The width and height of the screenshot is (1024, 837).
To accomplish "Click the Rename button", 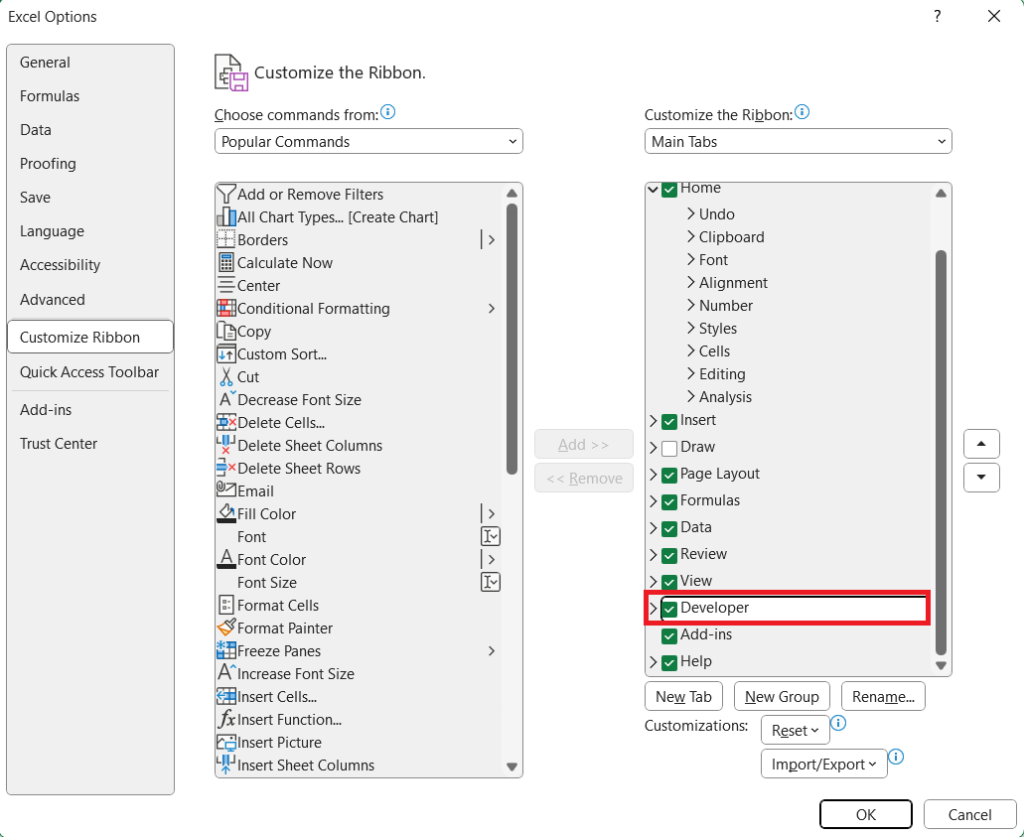I will point(882,696).
